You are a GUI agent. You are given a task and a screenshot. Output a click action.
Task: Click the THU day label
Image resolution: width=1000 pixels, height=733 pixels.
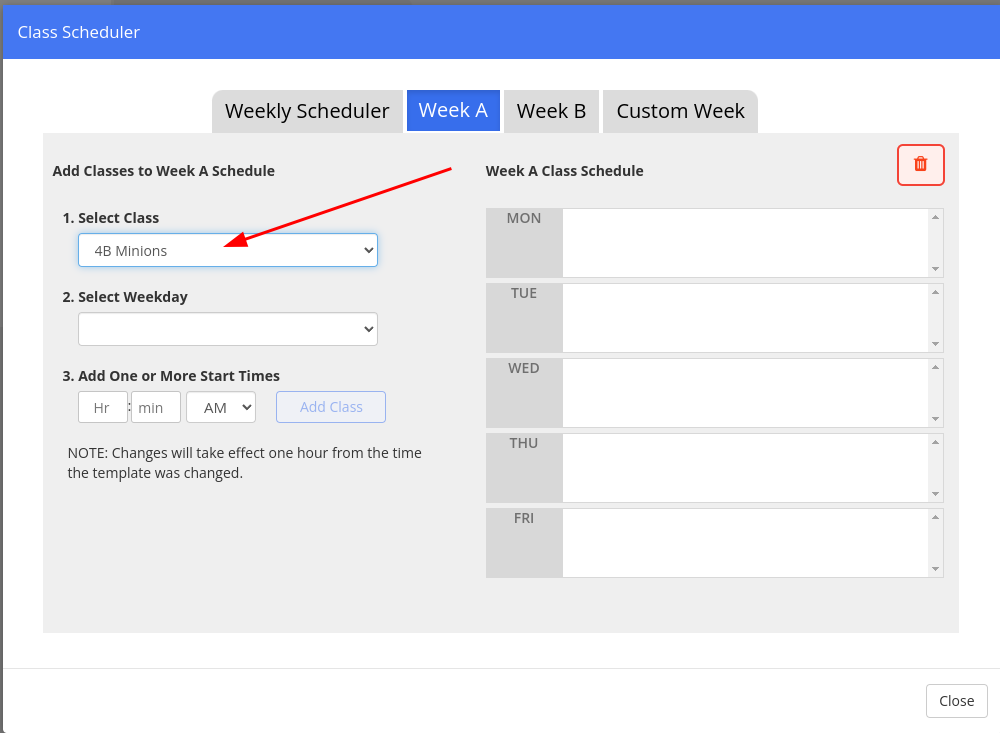[524, 443]
